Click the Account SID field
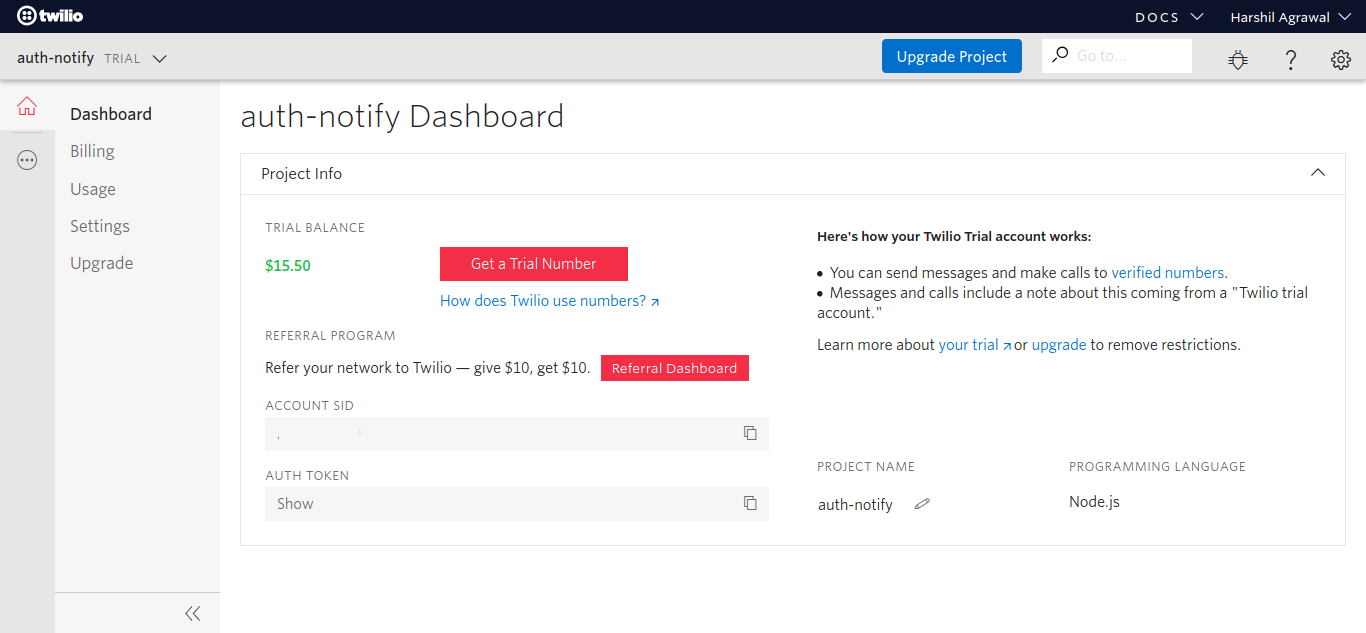The image size is (1366, 633). pyautogui.click(x=517, y=434)
